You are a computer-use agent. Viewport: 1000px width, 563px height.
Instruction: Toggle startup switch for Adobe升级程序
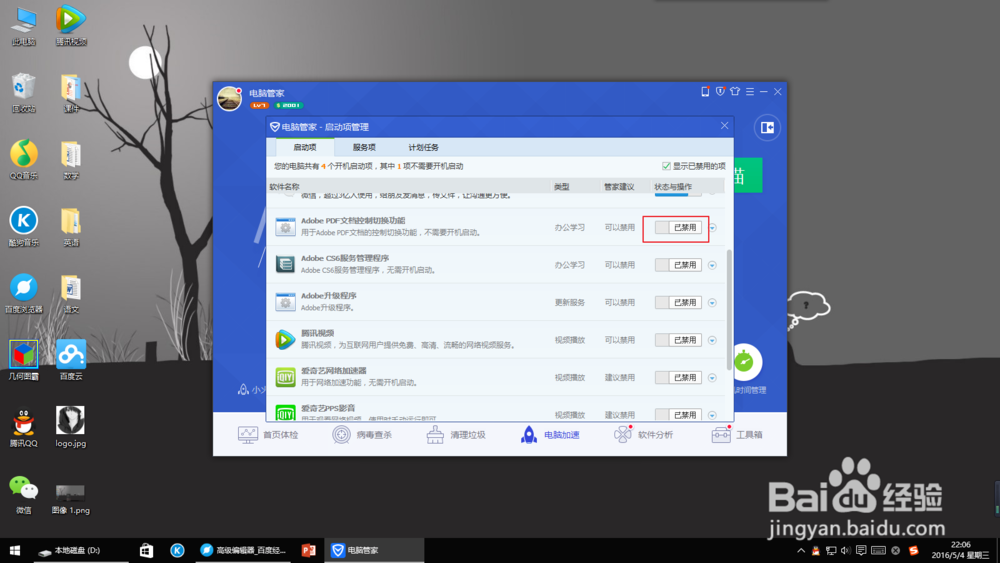(678, 303)
